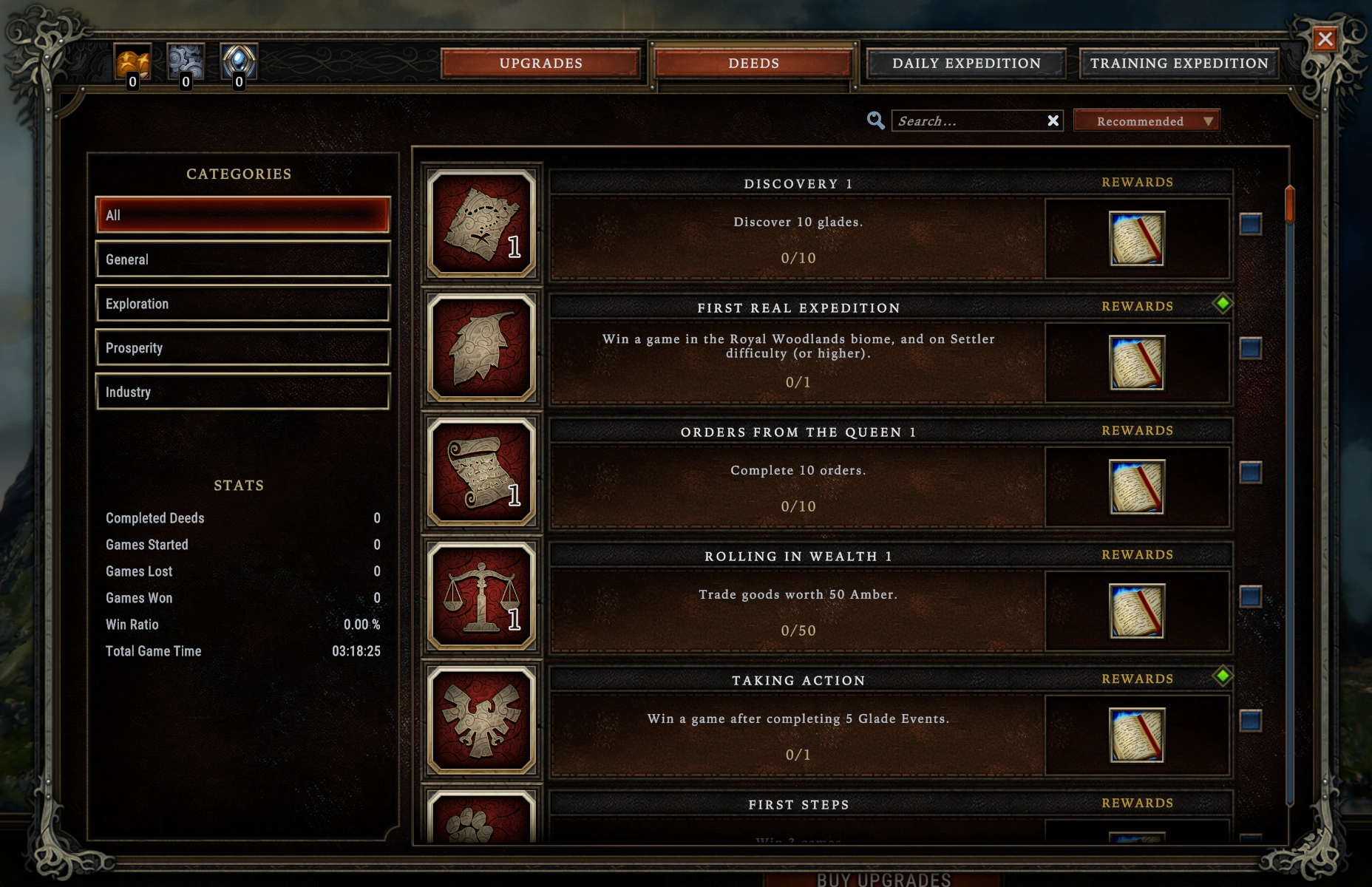Open the Daily Expedition tab
1372x887 pixels.
(966, 64)
